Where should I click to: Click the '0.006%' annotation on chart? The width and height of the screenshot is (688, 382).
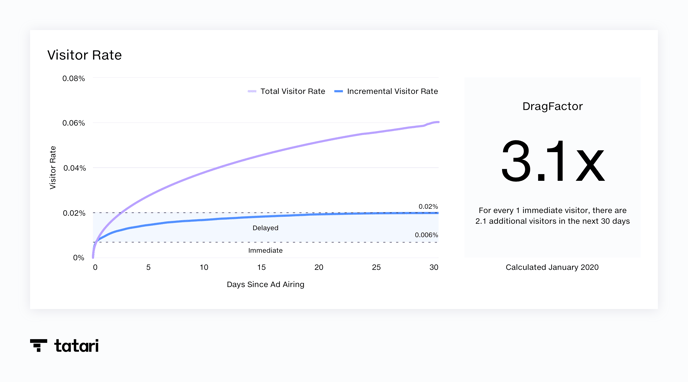(426, 235)
